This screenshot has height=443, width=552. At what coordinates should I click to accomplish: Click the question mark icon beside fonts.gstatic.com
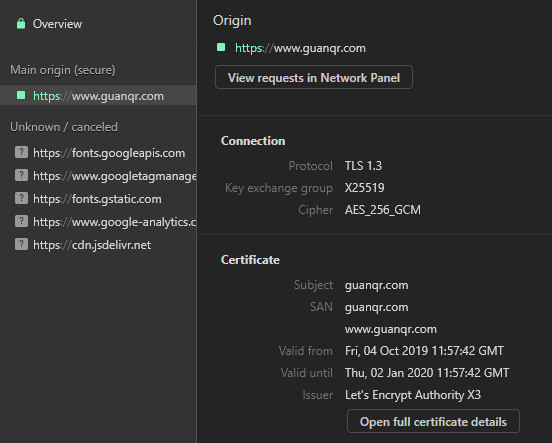[21, 198]
